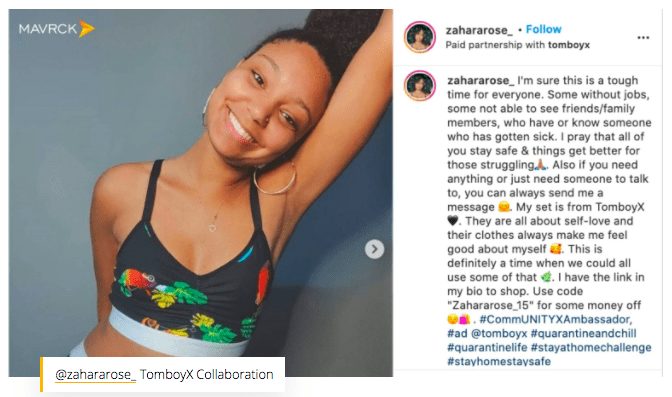Open the zahararose_ username starting the caption

(x=480, y=81)
